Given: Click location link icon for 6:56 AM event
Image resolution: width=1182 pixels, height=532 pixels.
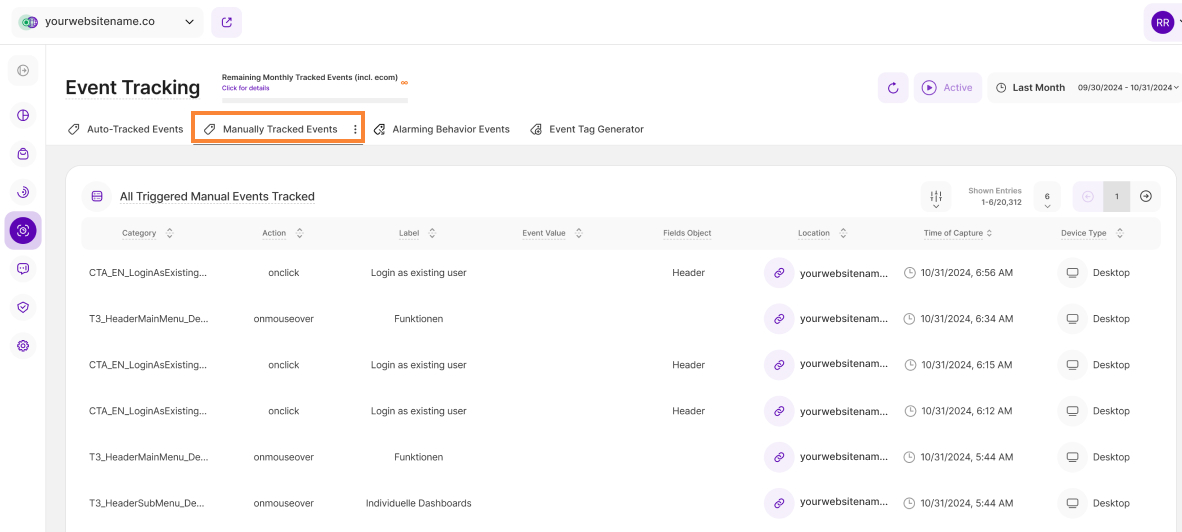Looking at the screenshot, I should (x=778, y=273).
